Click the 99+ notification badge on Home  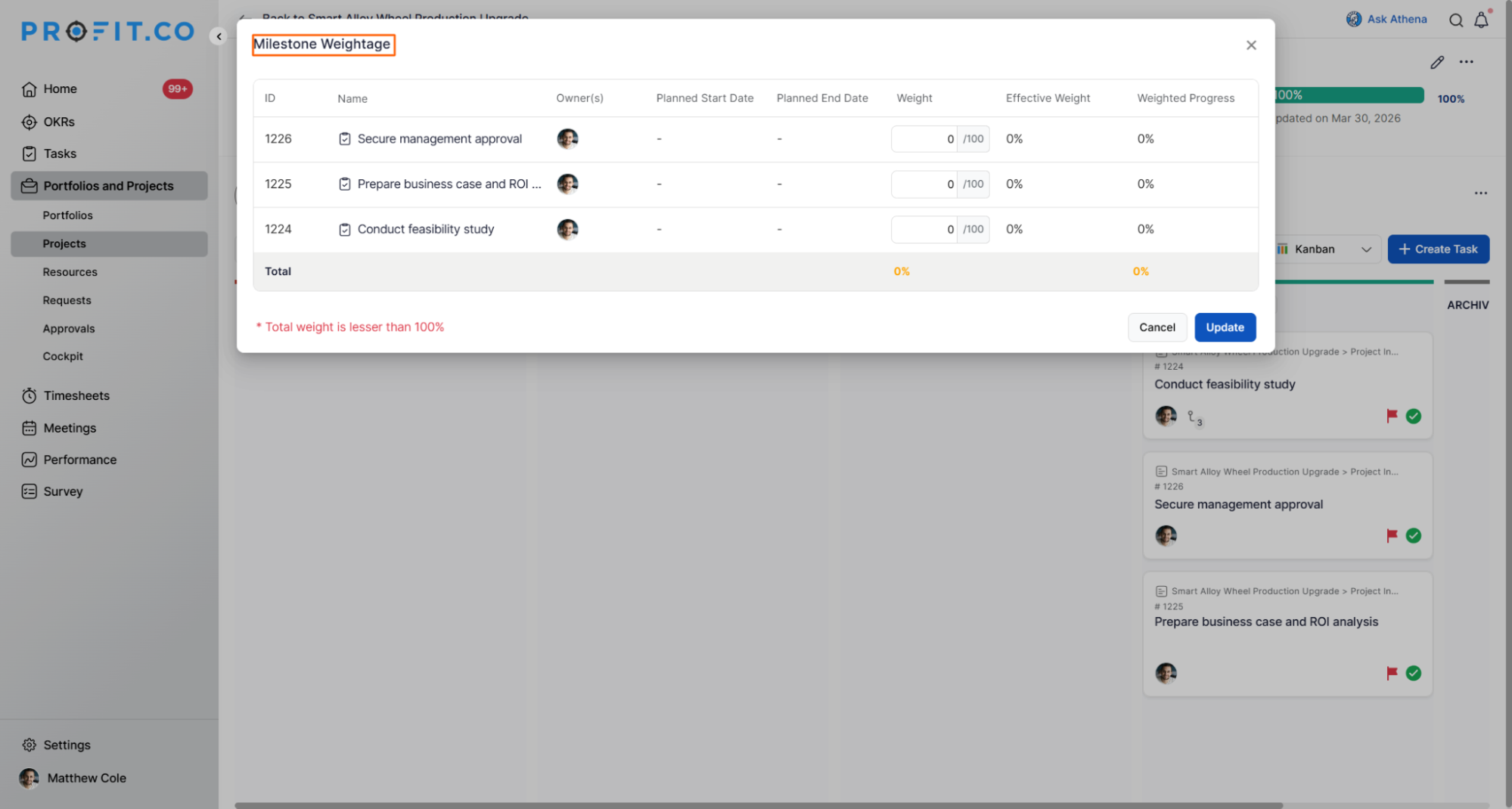pos(177,89)
